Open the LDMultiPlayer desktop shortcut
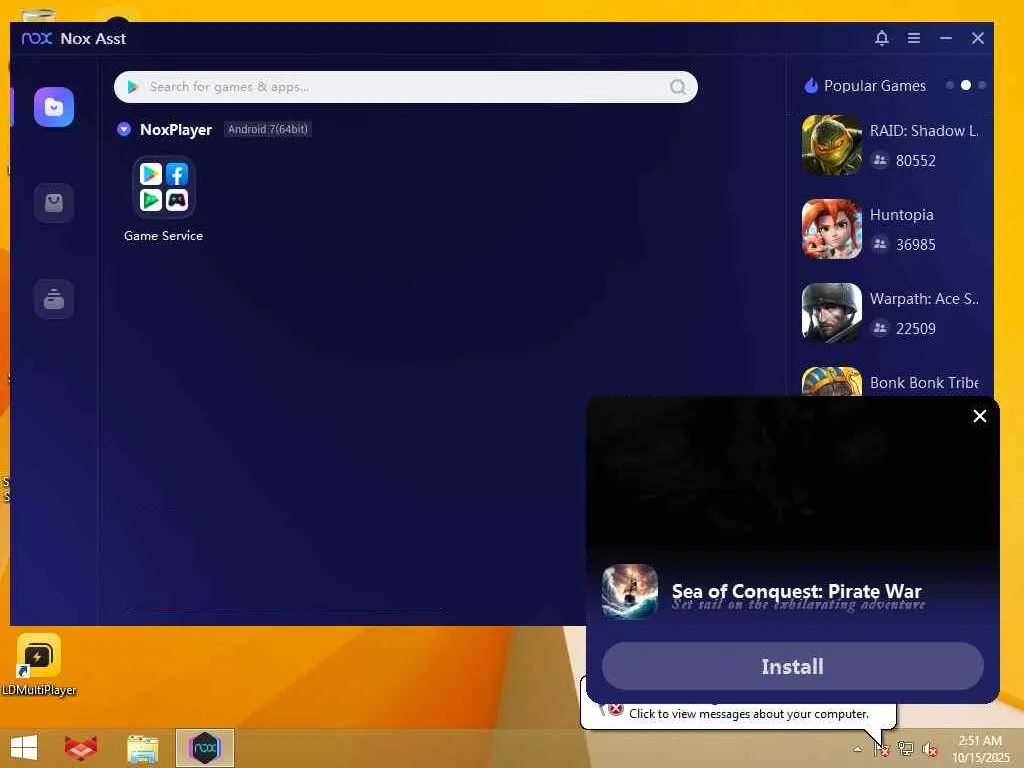 tap(39, 665)
